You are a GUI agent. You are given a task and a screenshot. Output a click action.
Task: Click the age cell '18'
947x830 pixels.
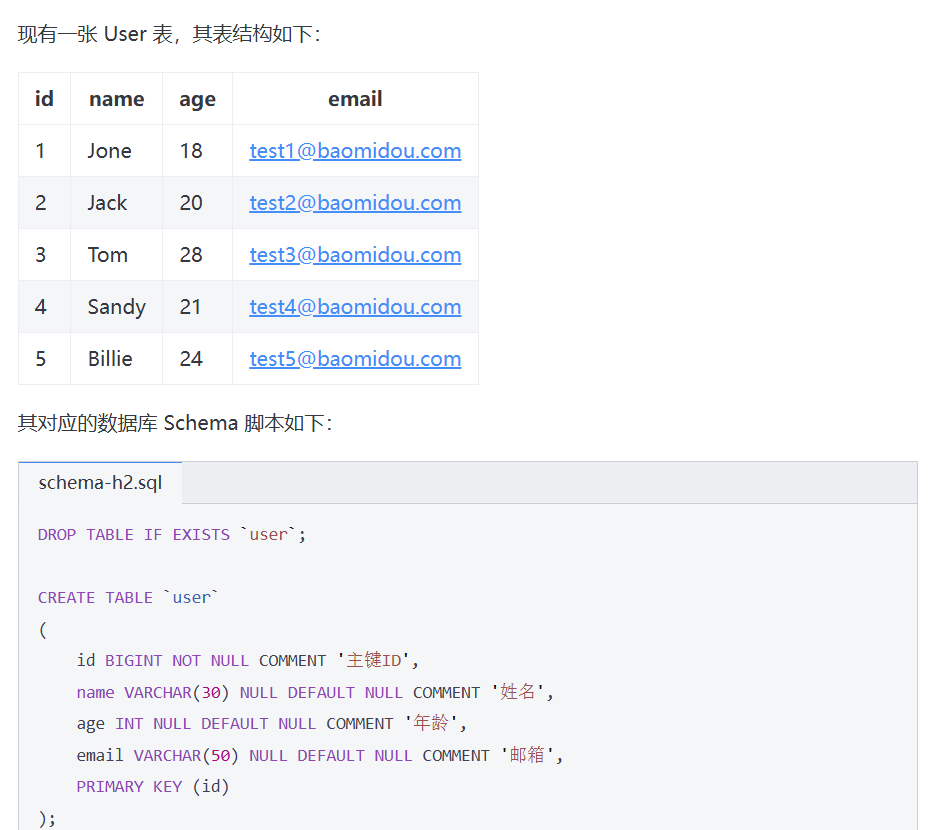(197, 151)
